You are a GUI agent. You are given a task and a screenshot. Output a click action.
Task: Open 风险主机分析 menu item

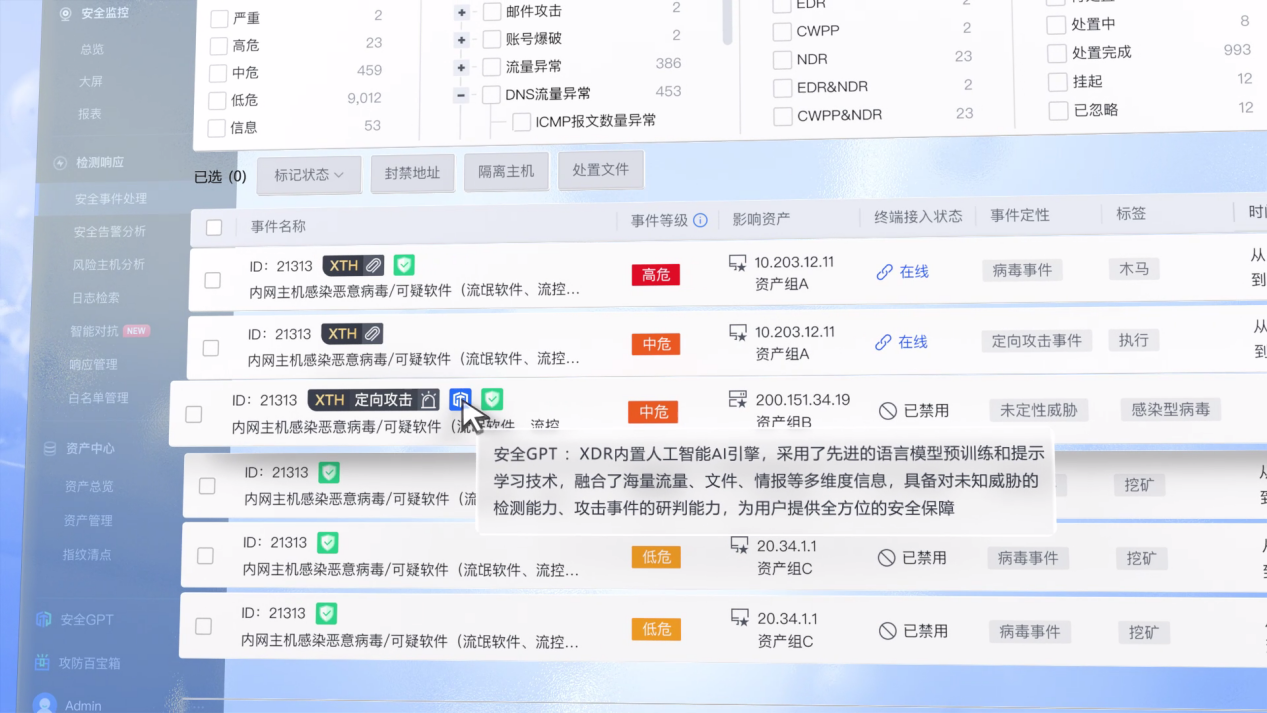(x=108, y=264)
